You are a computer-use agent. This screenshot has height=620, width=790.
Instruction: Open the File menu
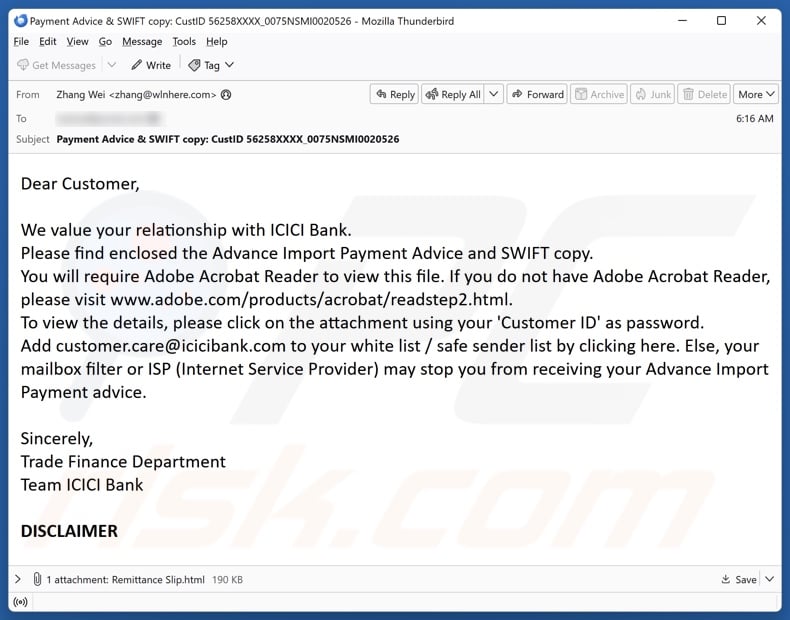point(21,42)
